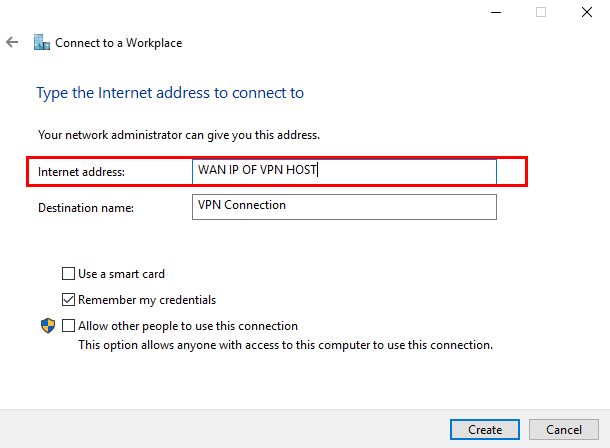Click the security shield icon
Image resolution: width=610 pixels, height=448 pixels.
46,326
